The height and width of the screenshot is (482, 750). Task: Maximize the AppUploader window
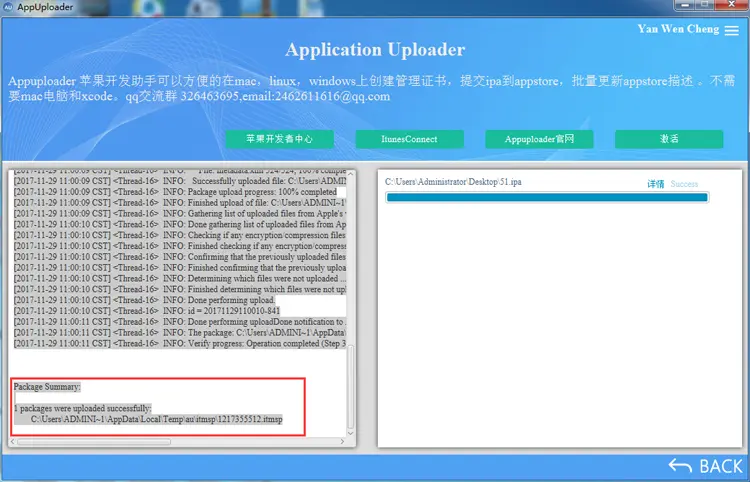tap(705, 5)
